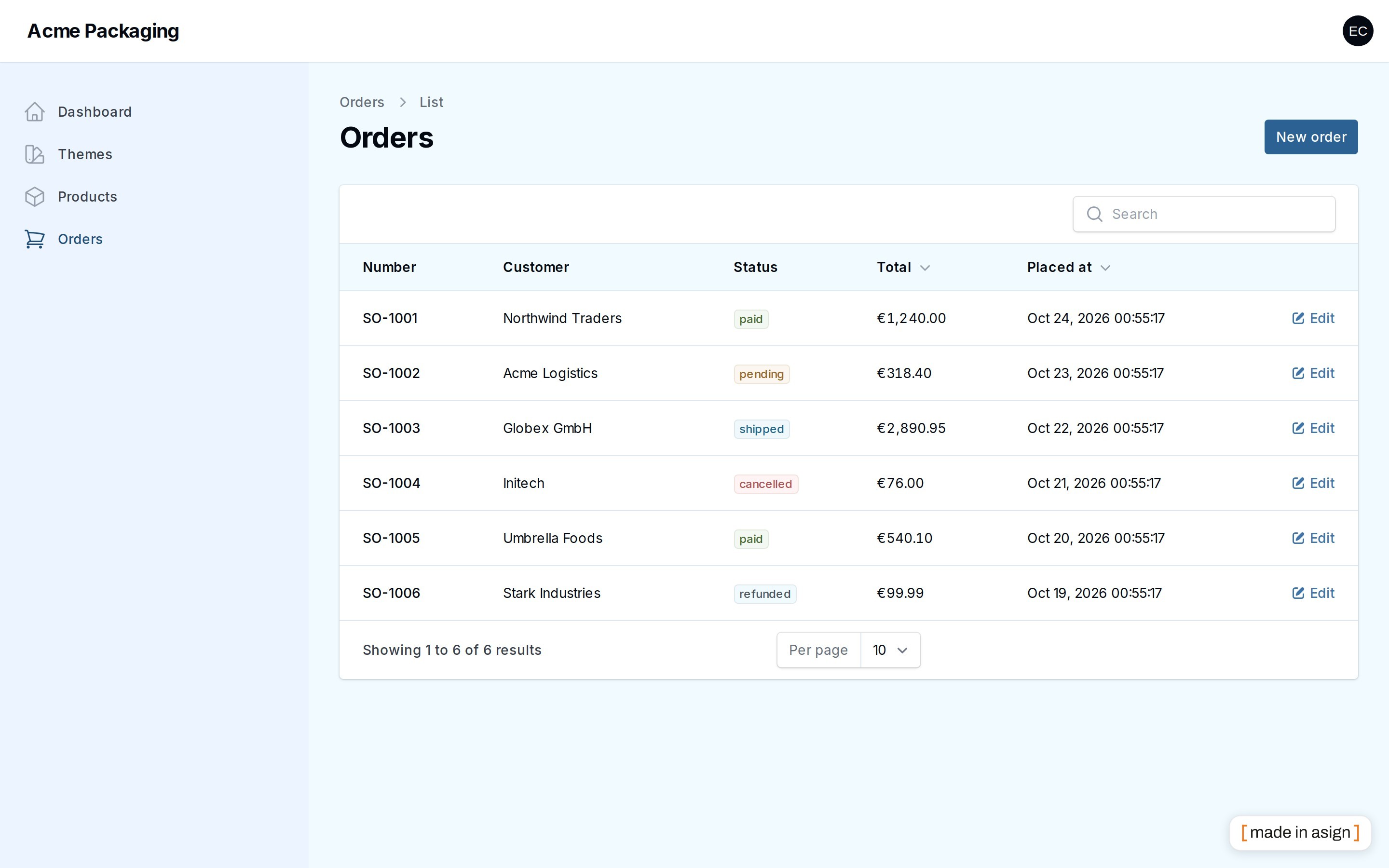Click the Stark Industries customer cell
The image size is (1389, 868).
pos(552,593)
